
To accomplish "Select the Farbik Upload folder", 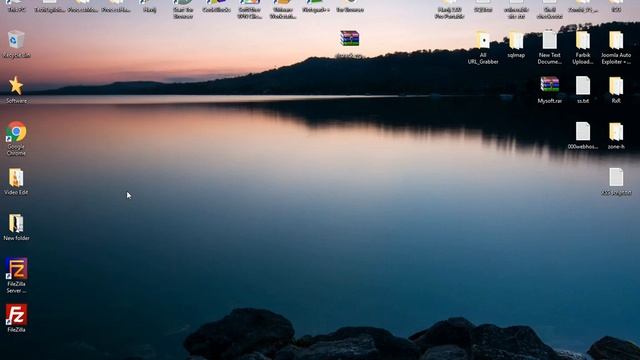I will pyautogui.click(x=583, y=40).
